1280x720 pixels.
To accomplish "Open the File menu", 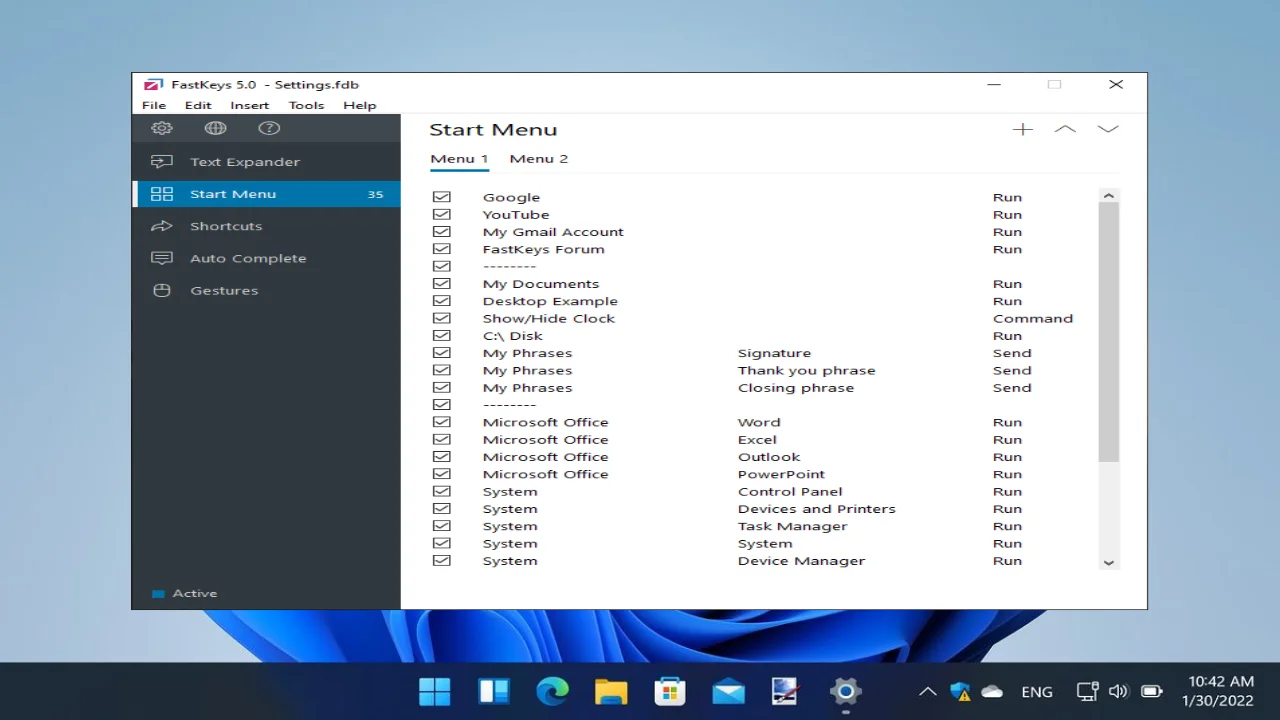I will (x=154, y=105).
